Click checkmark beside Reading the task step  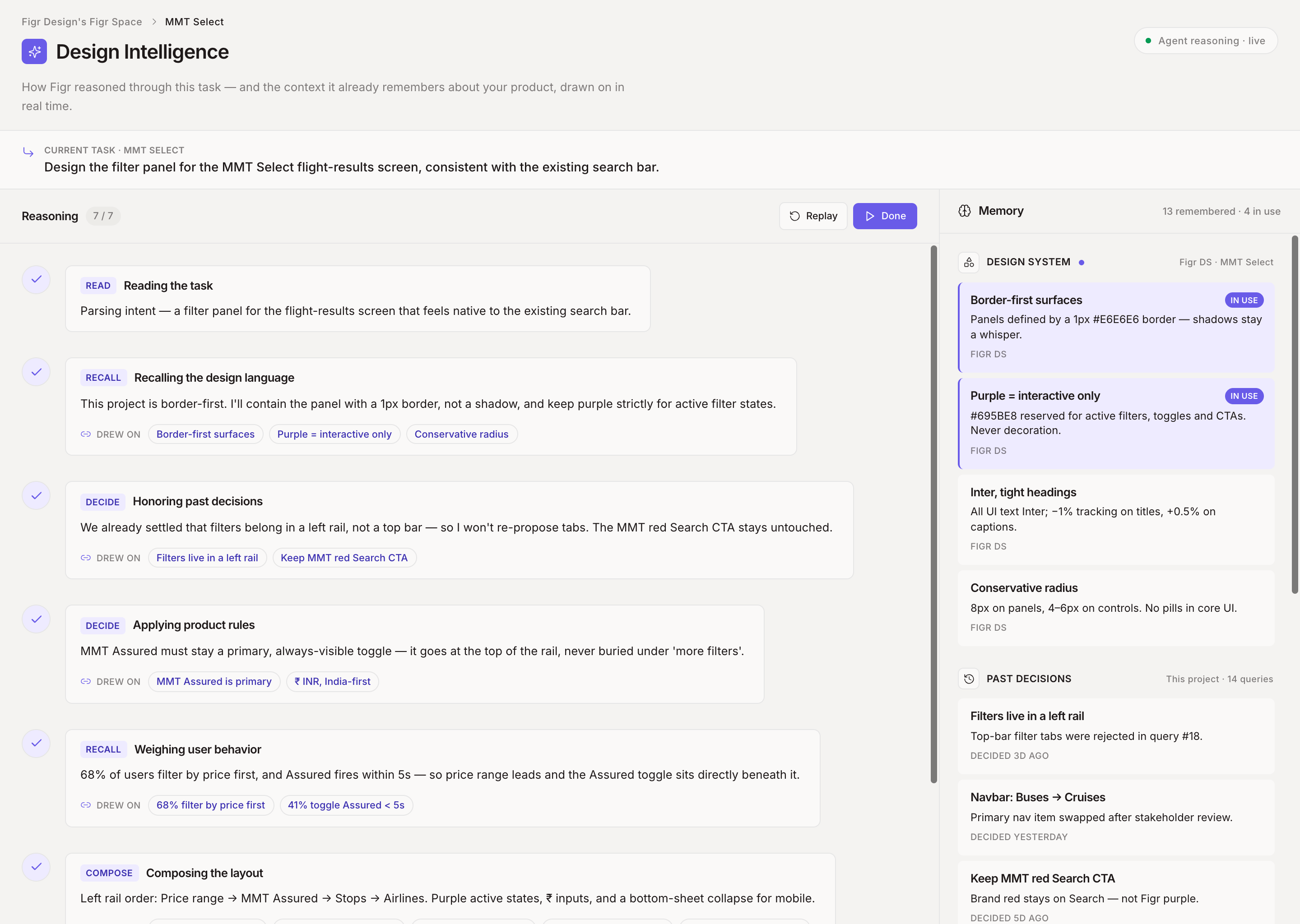[x=37, y=279]
